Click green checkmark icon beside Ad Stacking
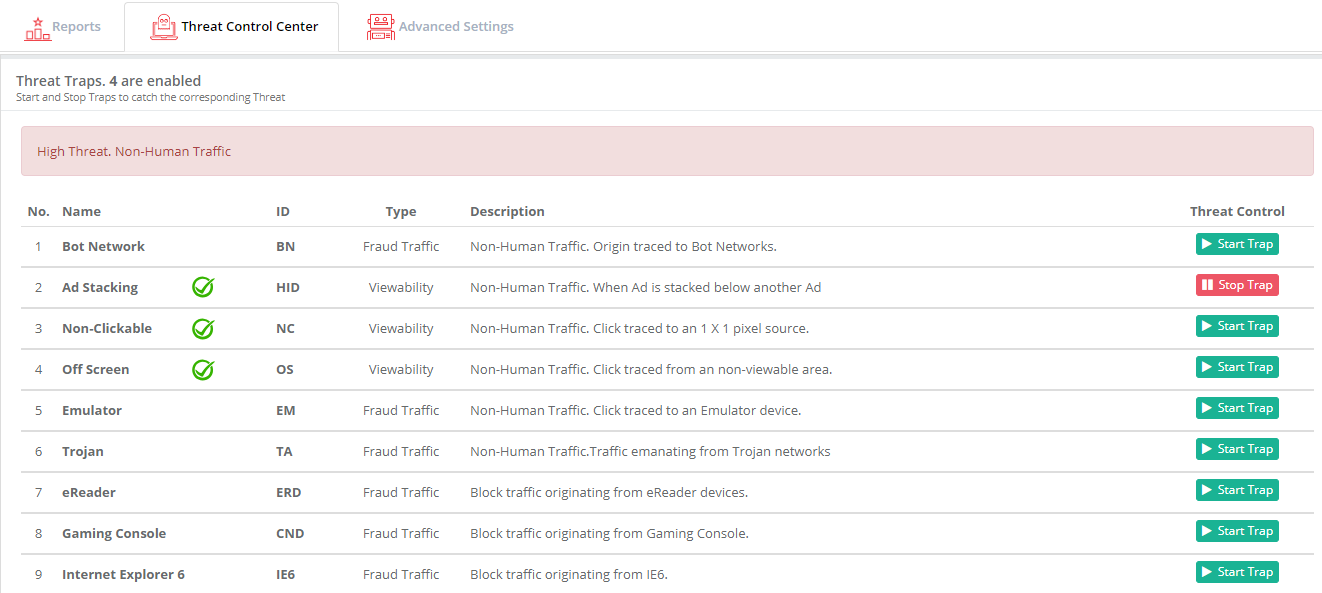This screenshot has height=593, width=1322. tap(203, 288)
